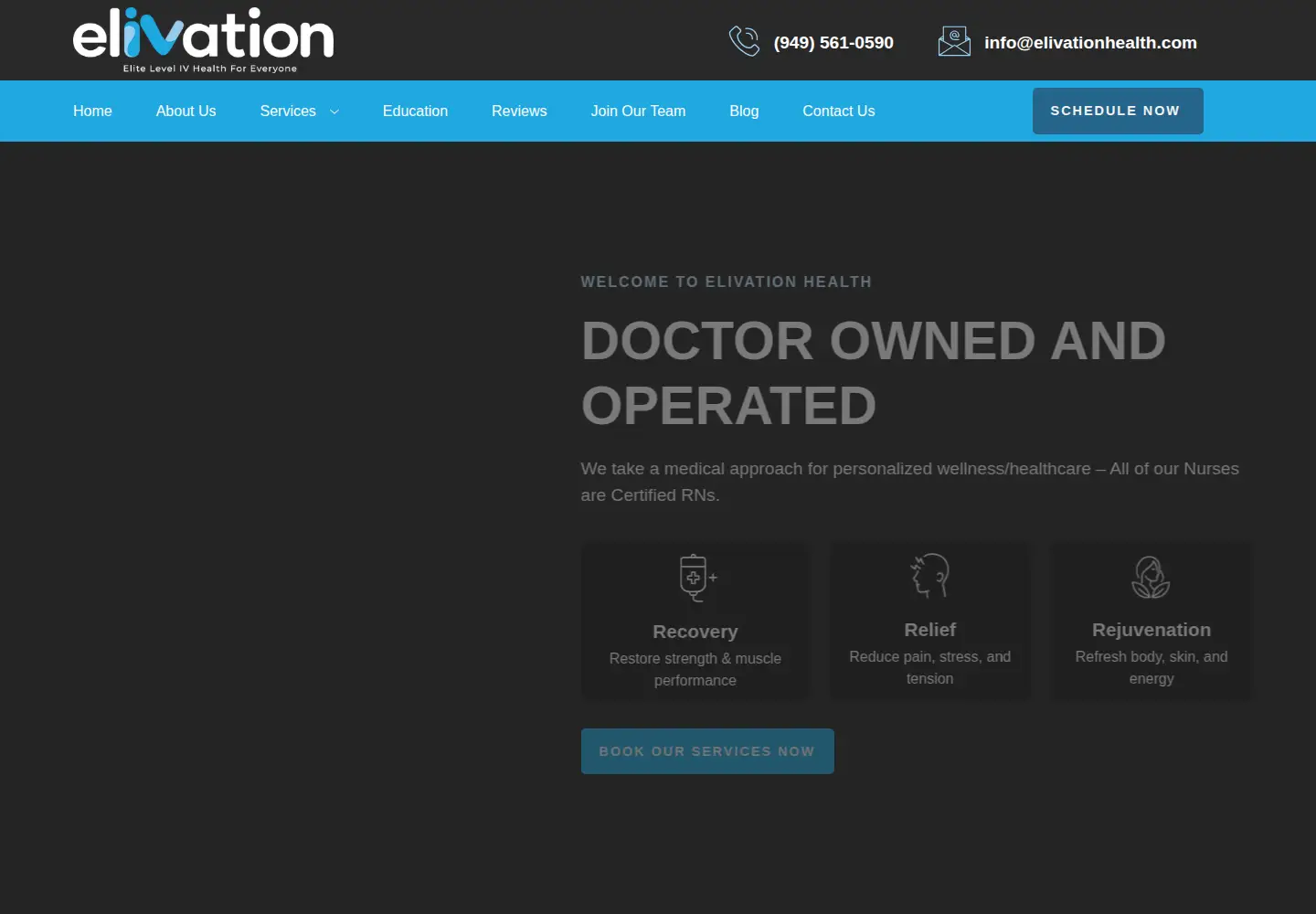Screen dimensions: 1316x914
Task: Open the Reviews page
Action: tap(519, 111)
